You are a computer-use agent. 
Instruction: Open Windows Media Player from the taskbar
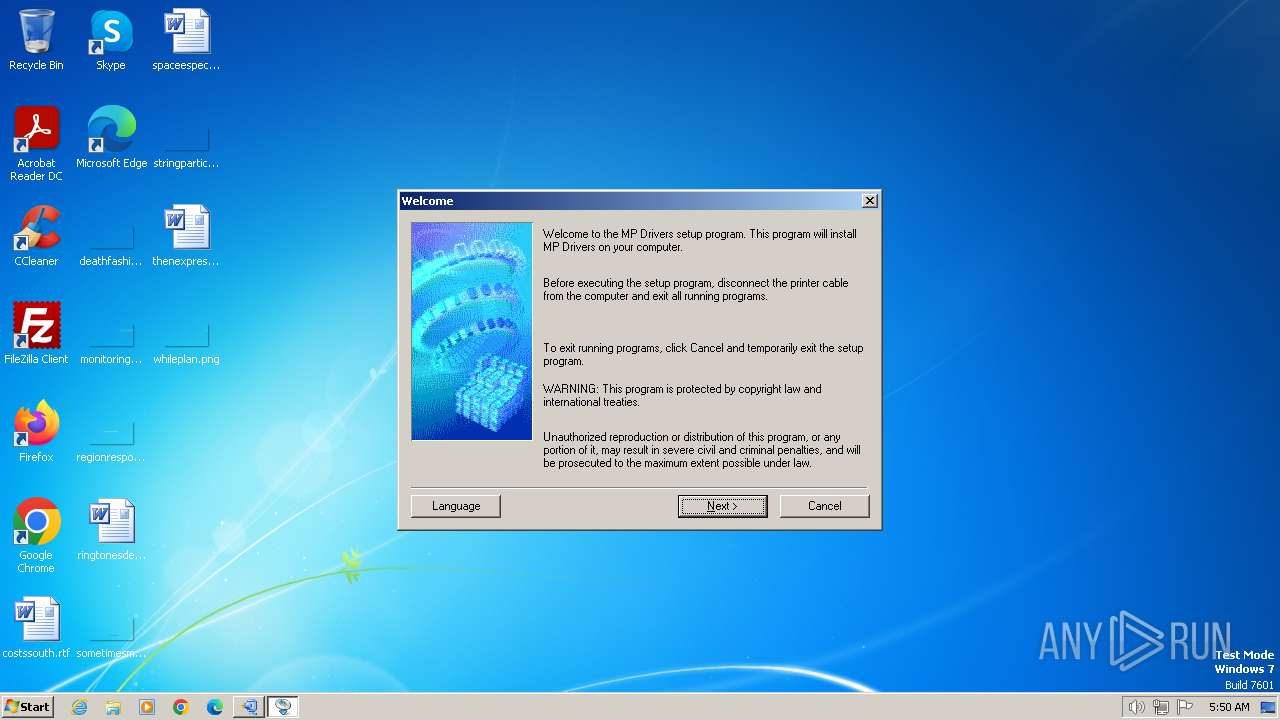click(x=147, y=707)
